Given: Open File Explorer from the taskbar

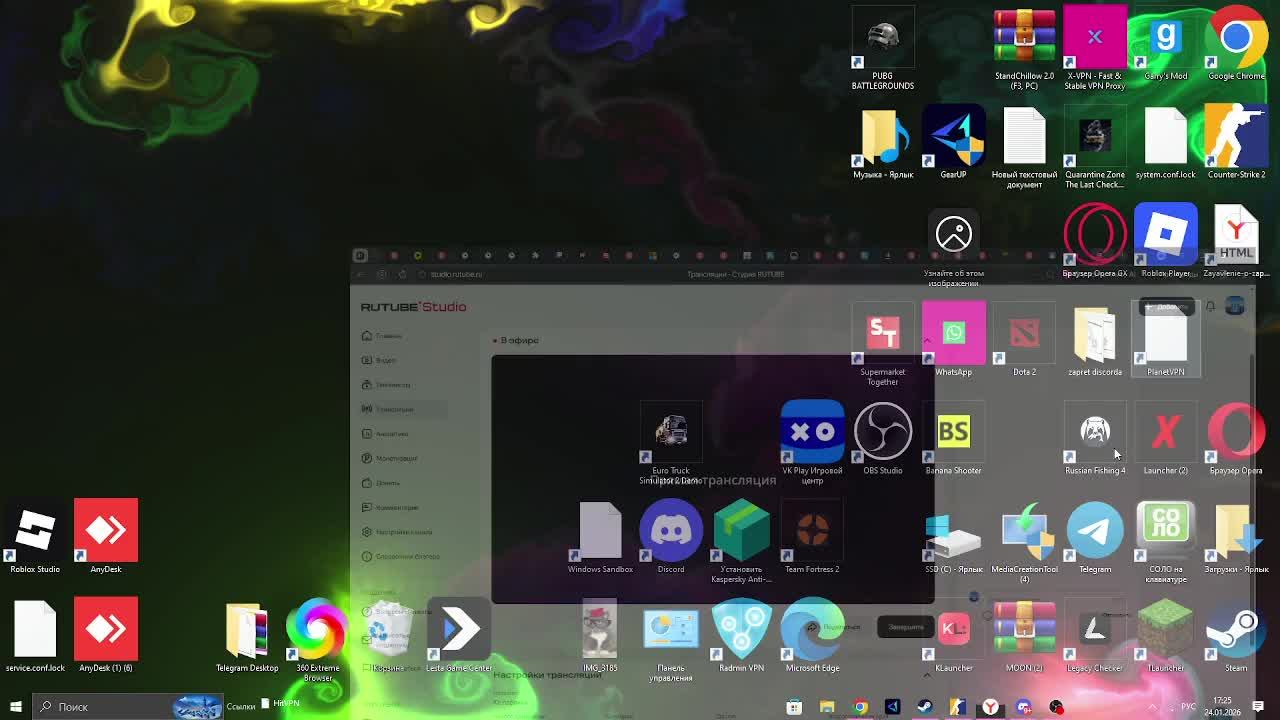Looking at the screenshot, I should click(x=827, y=707).
